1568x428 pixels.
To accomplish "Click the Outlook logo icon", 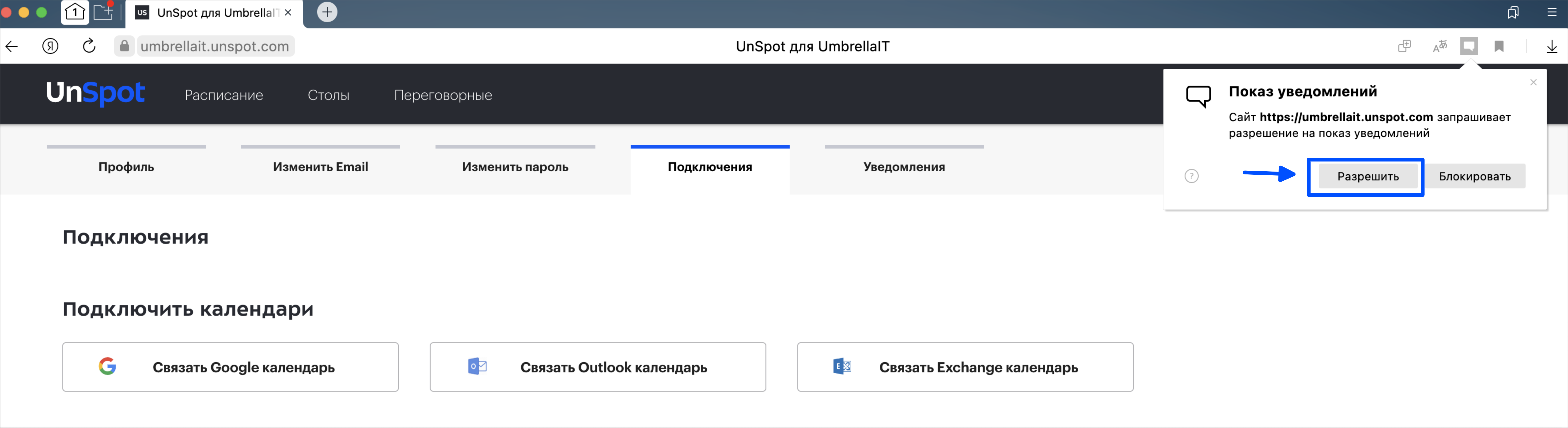I will click(x=477, y=366).
